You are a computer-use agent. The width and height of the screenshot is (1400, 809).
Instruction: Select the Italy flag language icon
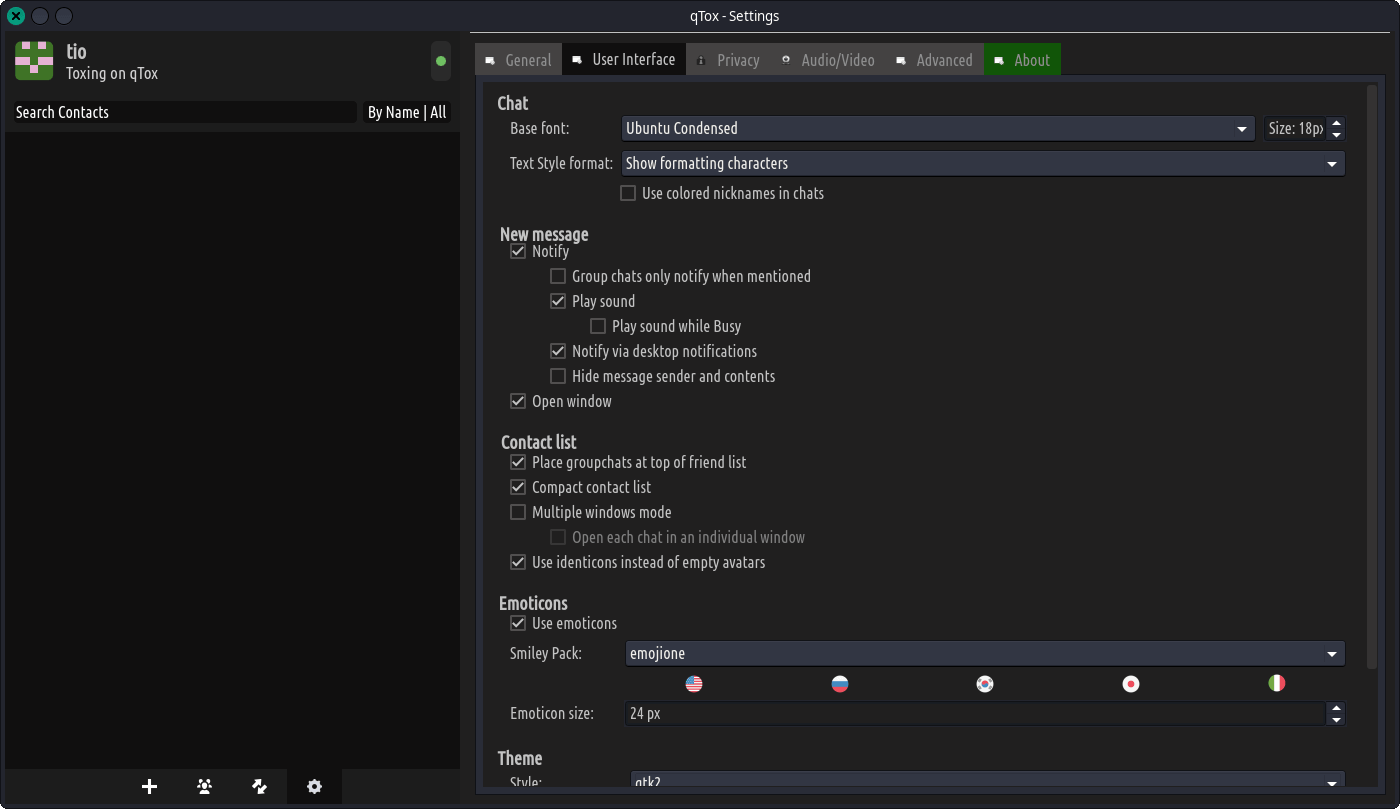pyautogui.click(x=1277, y=684)
